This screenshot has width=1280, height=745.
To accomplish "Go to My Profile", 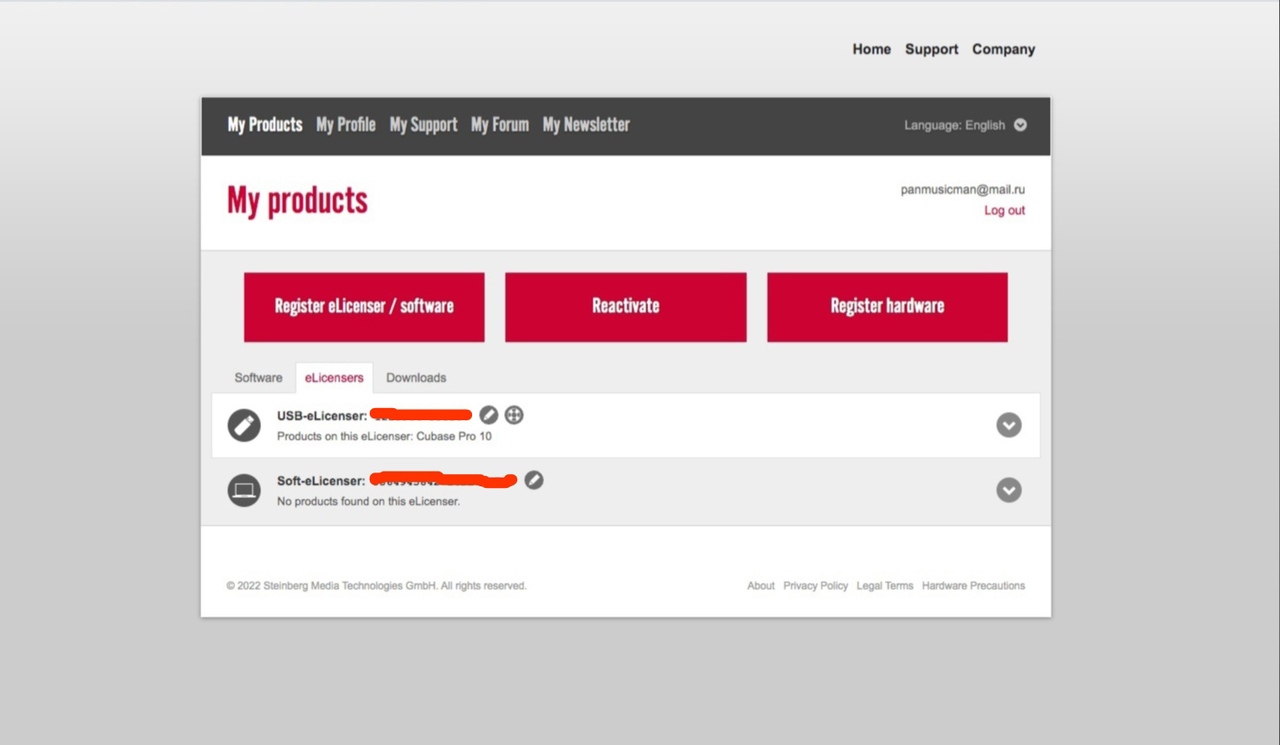I will click(346, 125).
